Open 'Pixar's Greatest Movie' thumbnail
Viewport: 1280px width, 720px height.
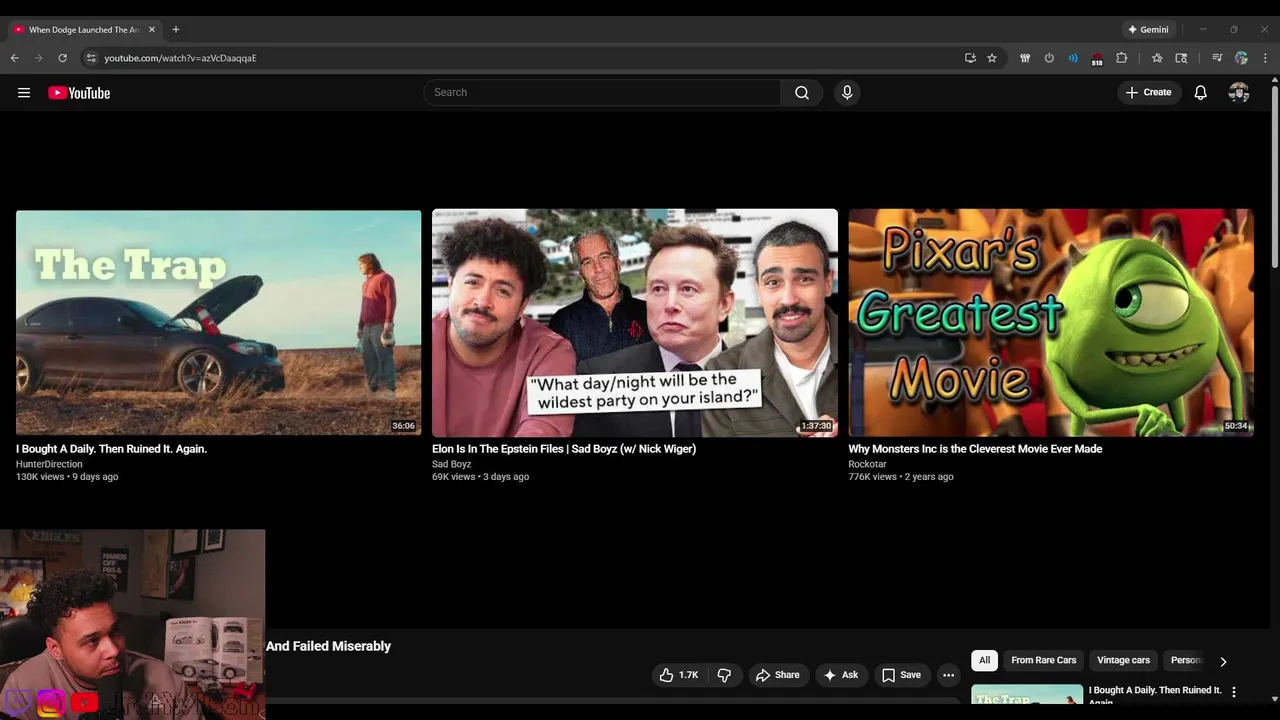tap(1051, 322)
